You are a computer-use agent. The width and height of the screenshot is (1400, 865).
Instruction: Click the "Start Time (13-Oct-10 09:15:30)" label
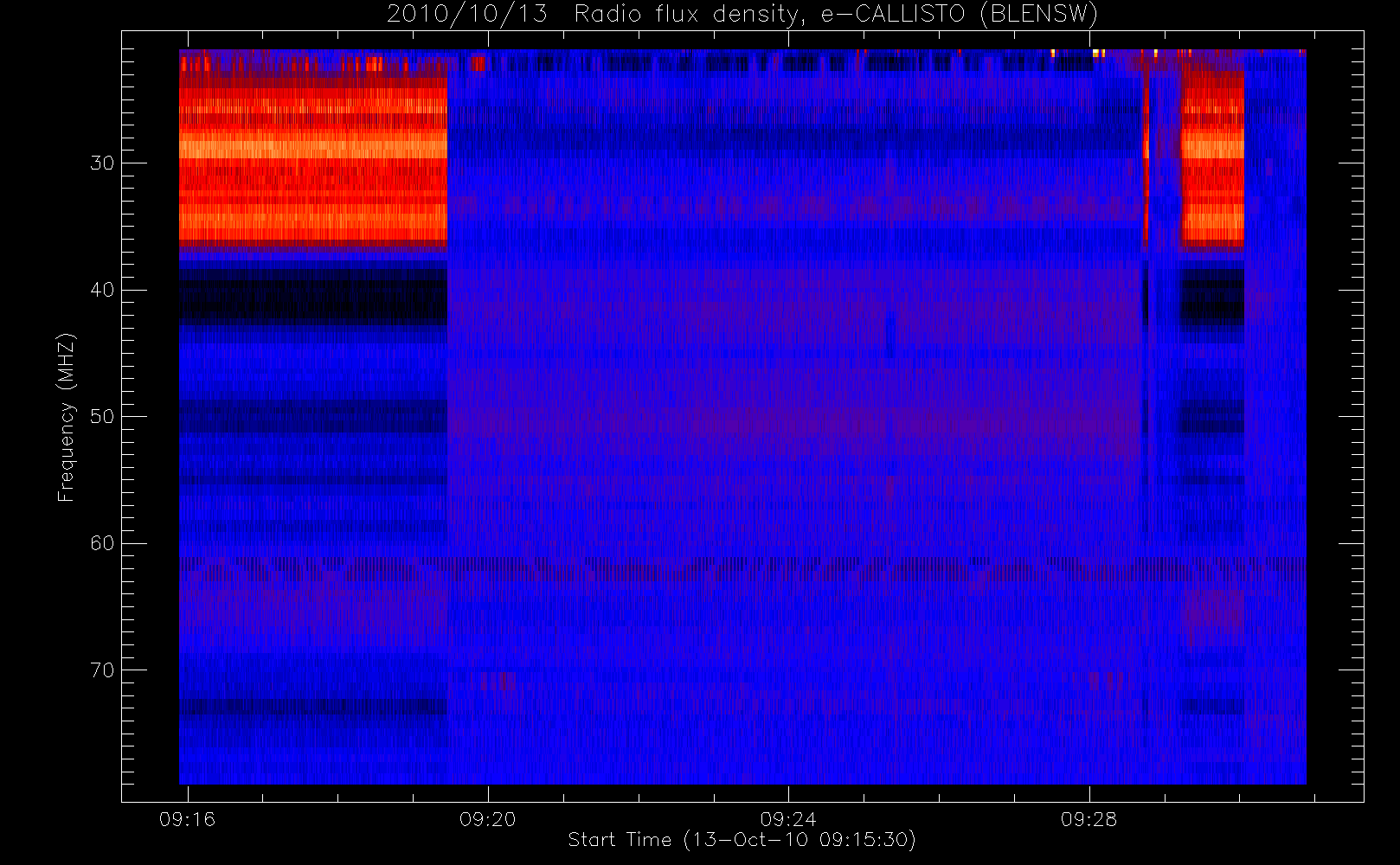[742, 840]
